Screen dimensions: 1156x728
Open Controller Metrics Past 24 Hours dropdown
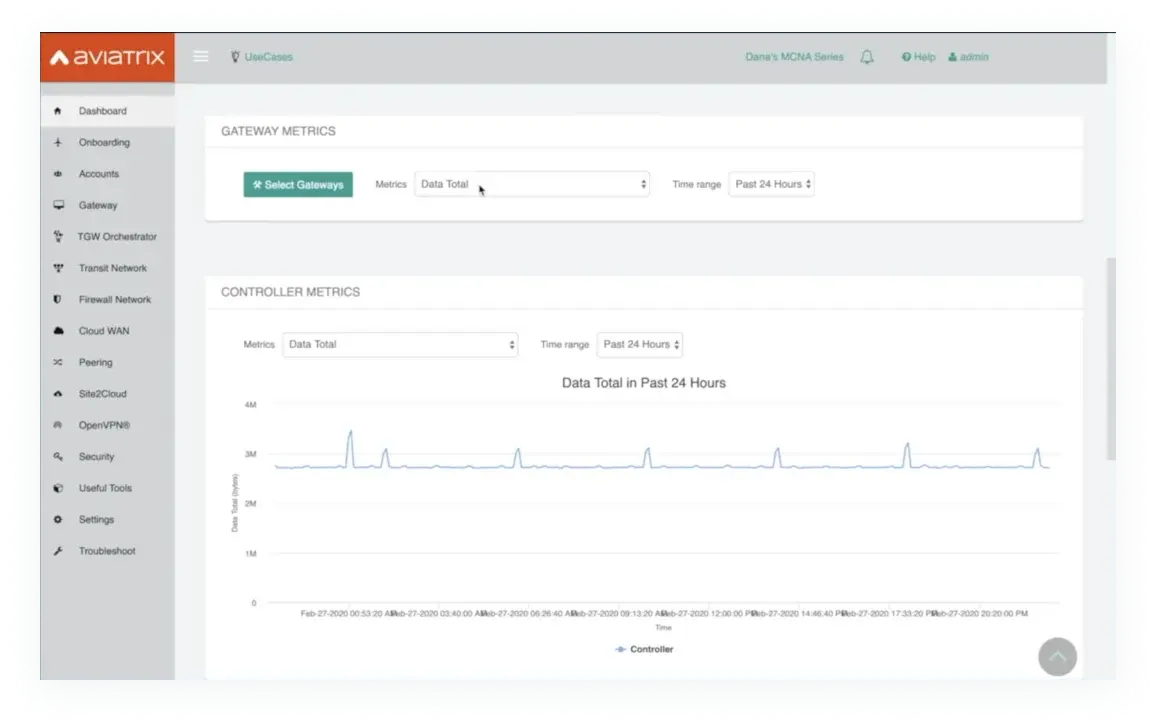coord(639,344)
